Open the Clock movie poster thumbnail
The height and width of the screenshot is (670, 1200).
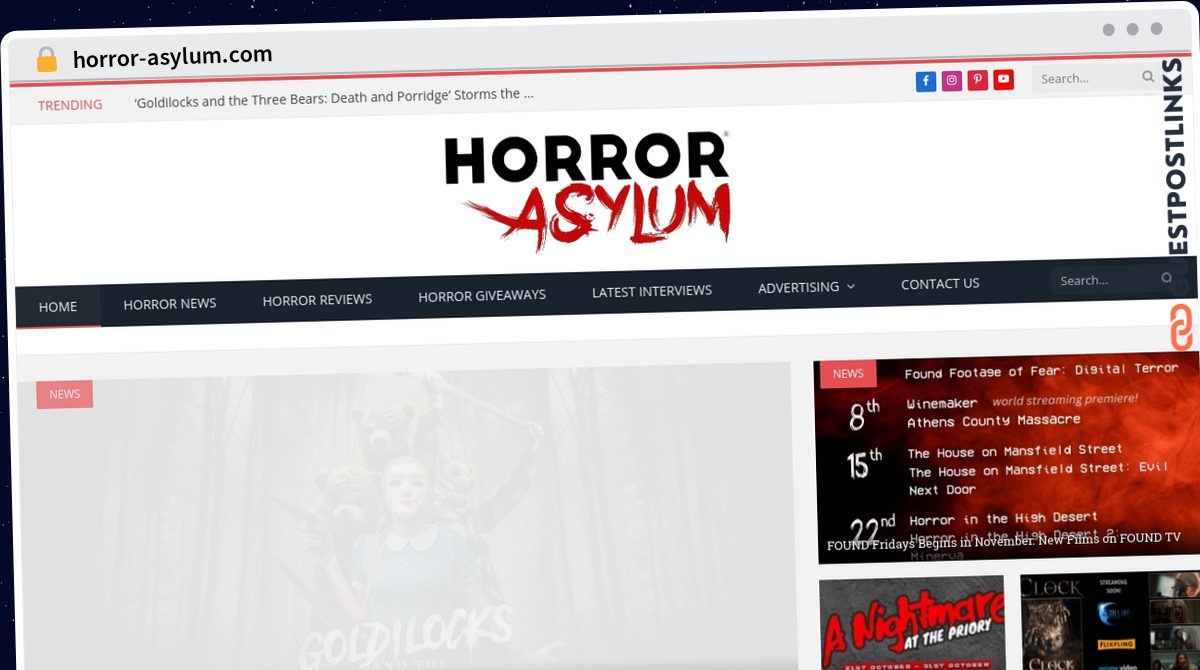point(1110,620)
